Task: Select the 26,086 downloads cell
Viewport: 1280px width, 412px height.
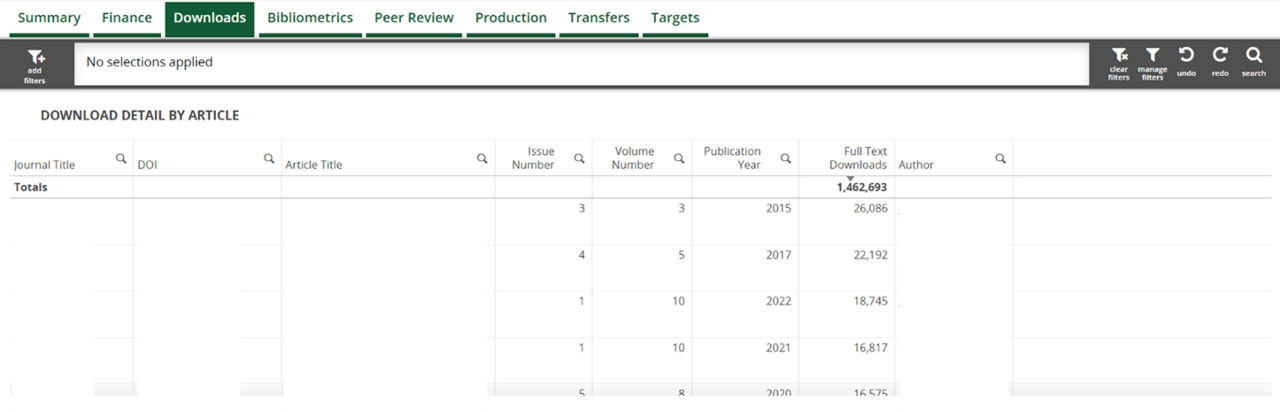Action: click(870, 209)
